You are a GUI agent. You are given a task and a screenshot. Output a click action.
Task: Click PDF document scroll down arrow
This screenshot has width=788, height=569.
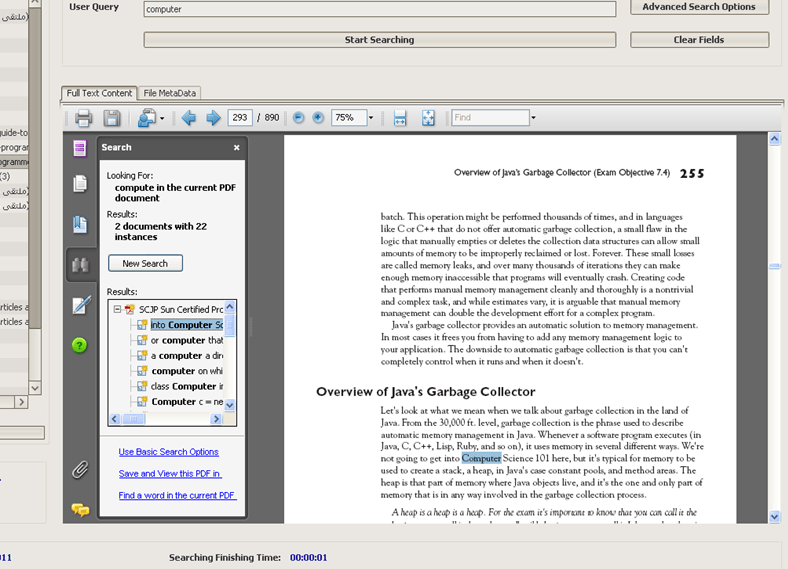pos(774,516)
